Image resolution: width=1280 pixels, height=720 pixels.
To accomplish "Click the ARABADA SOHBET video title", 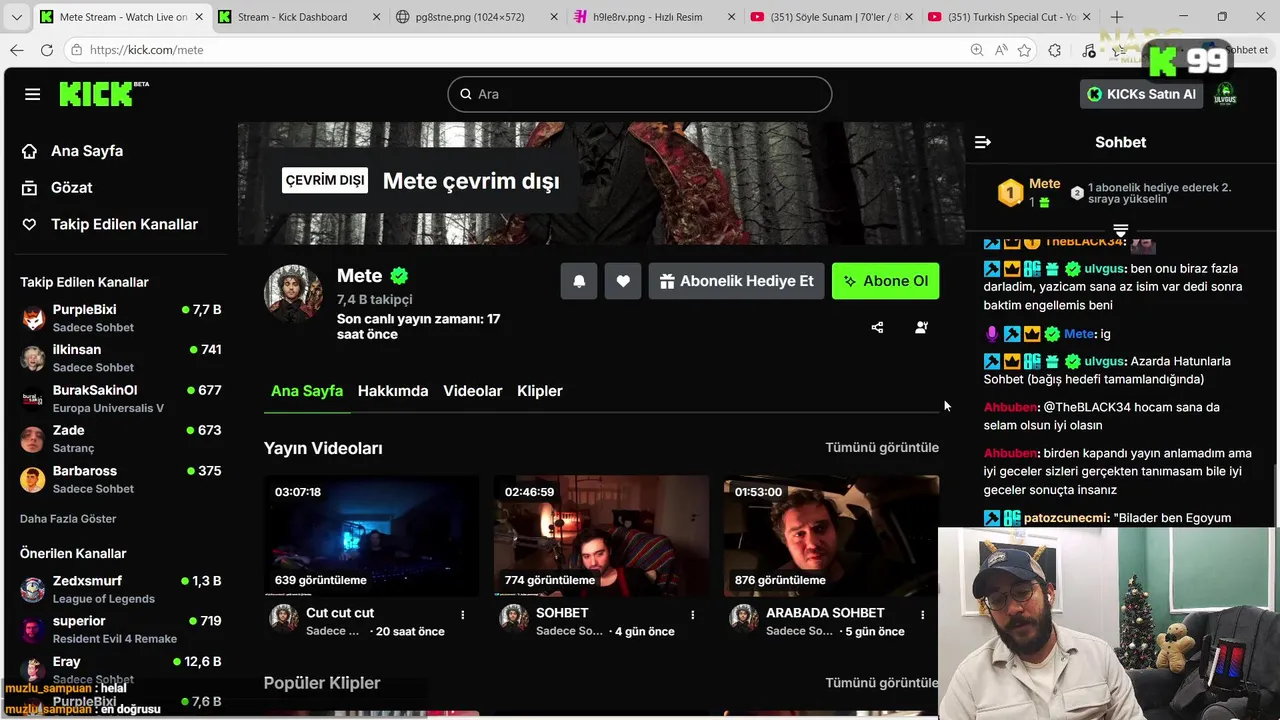I will pos(825,613).
